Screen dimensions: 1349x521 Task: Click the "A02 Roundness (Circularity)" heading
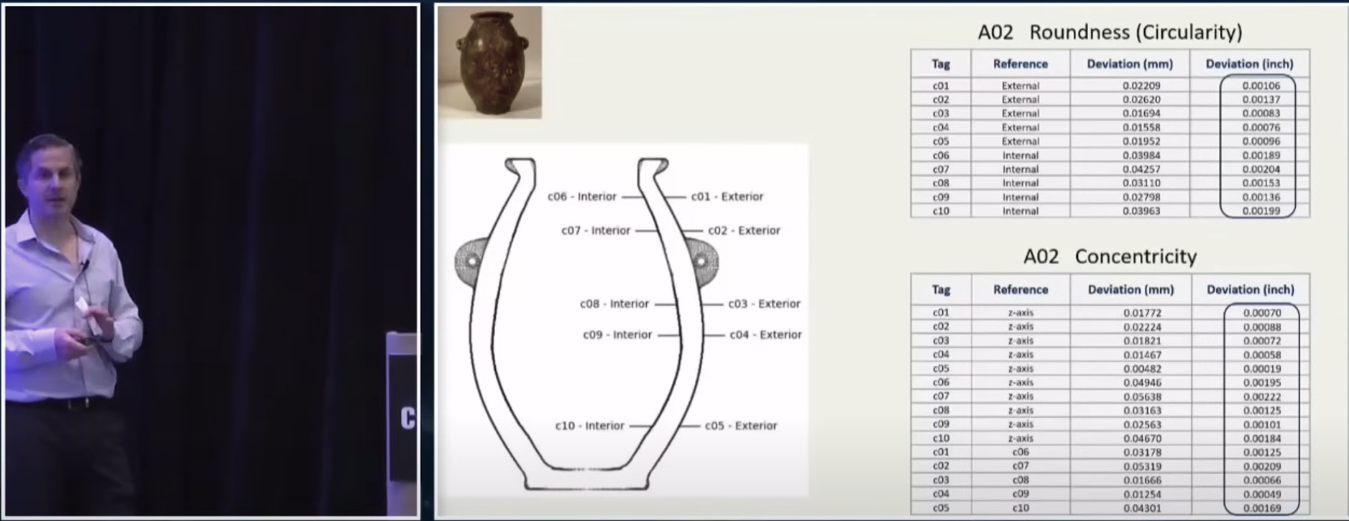point(1109,33)
